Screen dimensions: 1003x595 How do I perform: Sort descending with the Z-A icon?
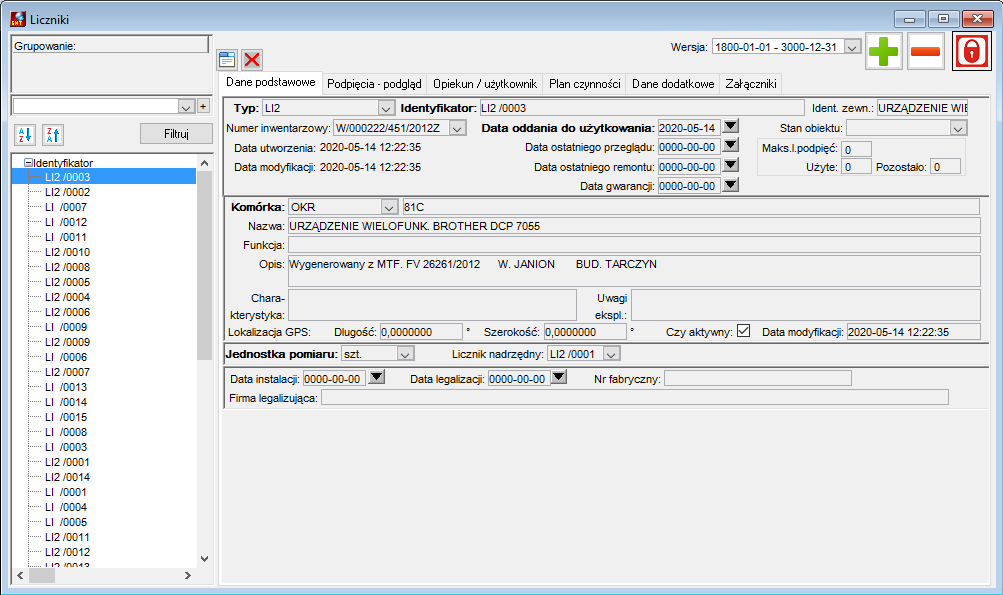coord(53,134)
